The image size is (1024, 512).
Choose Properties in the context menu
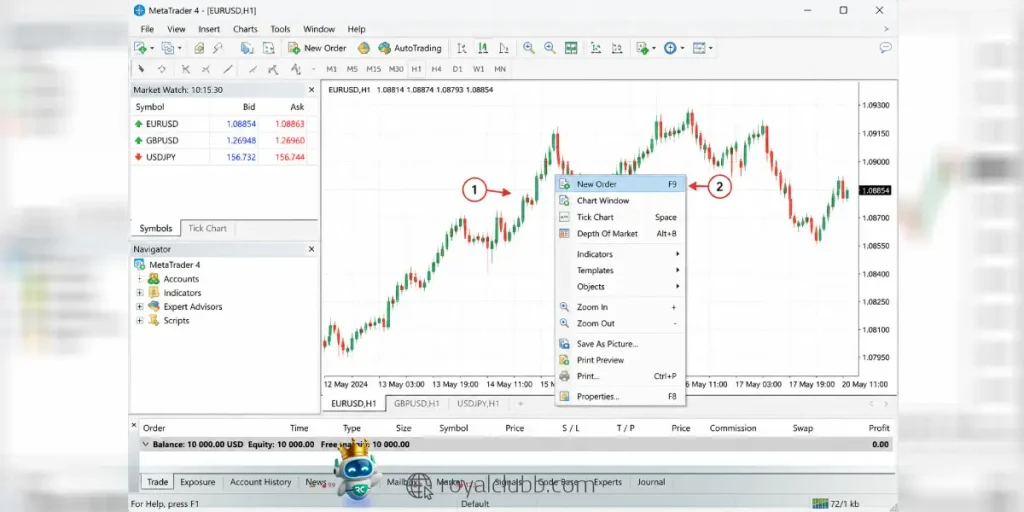point(620,396)
